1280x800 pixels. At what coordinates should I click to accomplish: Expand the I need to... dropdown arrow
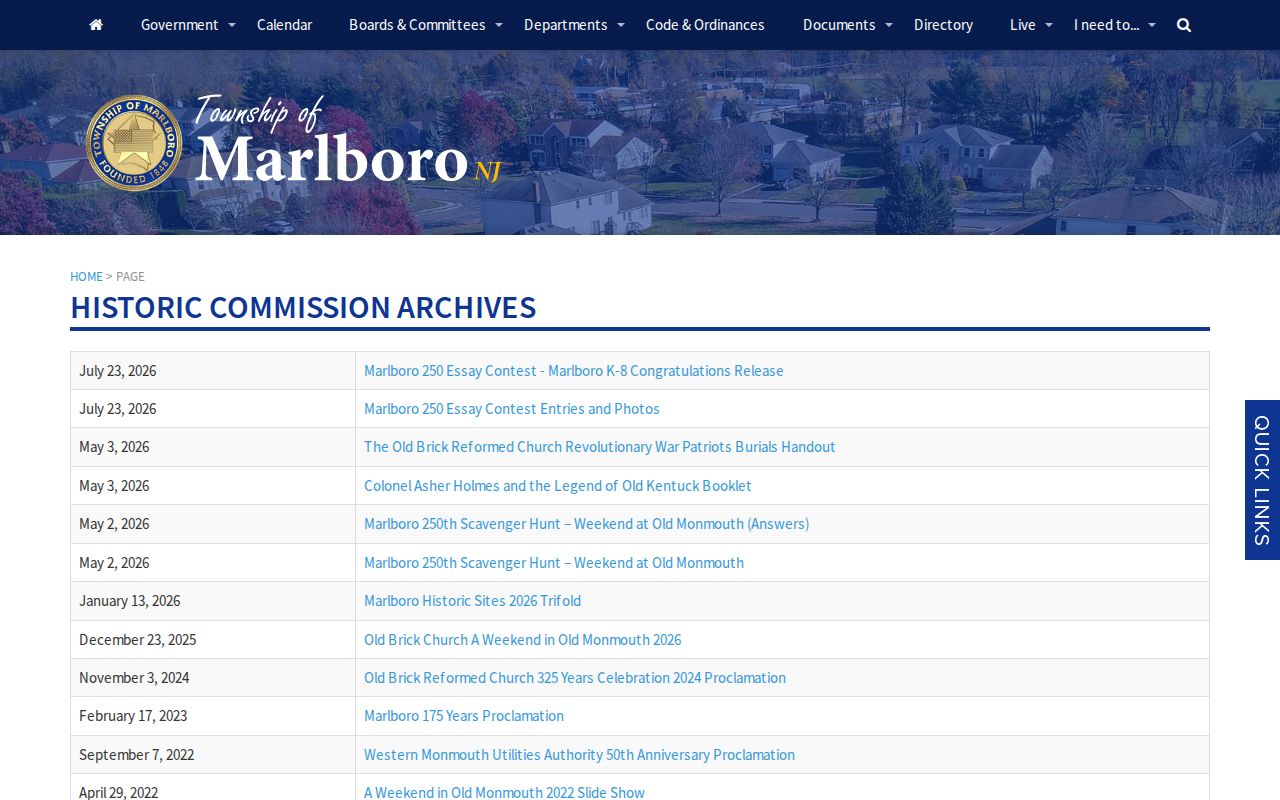(x=1151, y=25)
